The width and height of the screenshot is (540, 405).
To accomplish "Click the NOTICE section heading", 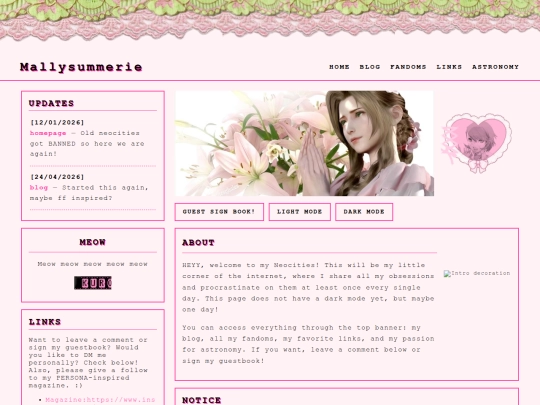I will (x=201, y=400).
